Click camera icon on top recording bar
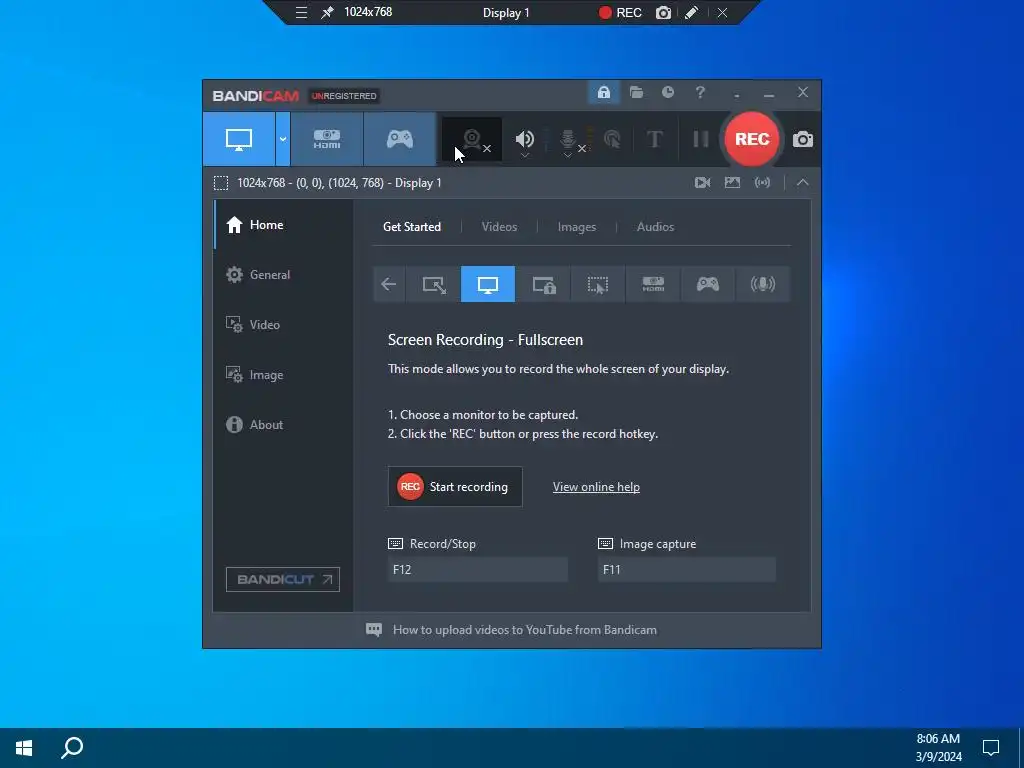 pos(663,12)
